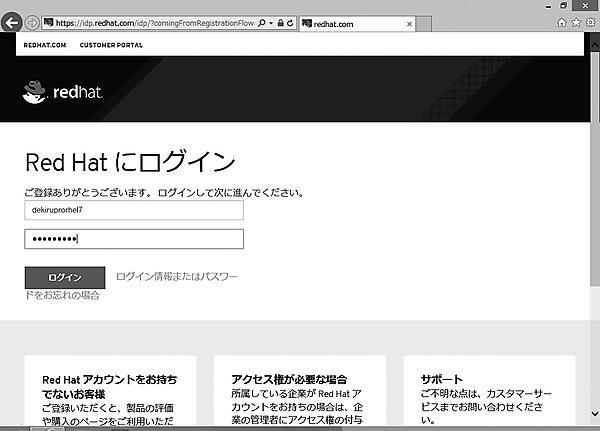Screen dimensions: 600x431
Task: Click the username field with dekiruprorhel7
Action: click(x=134, y=210)
